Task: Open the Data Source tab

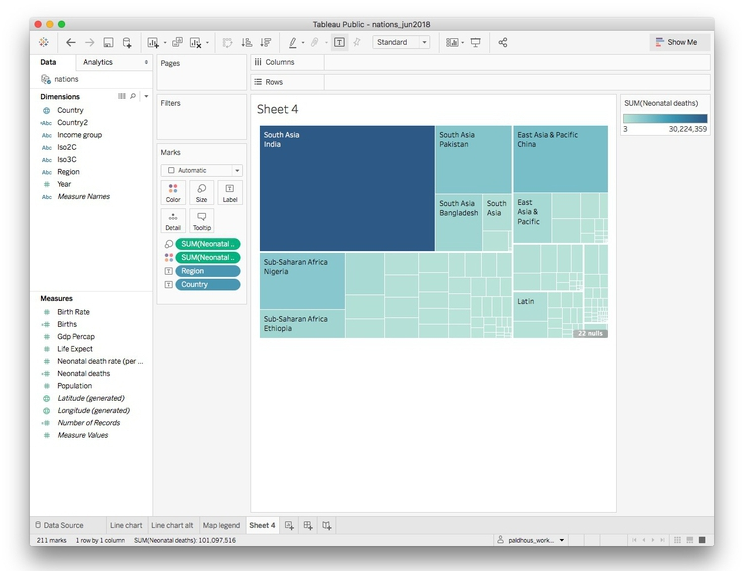Action: (59, 525)
